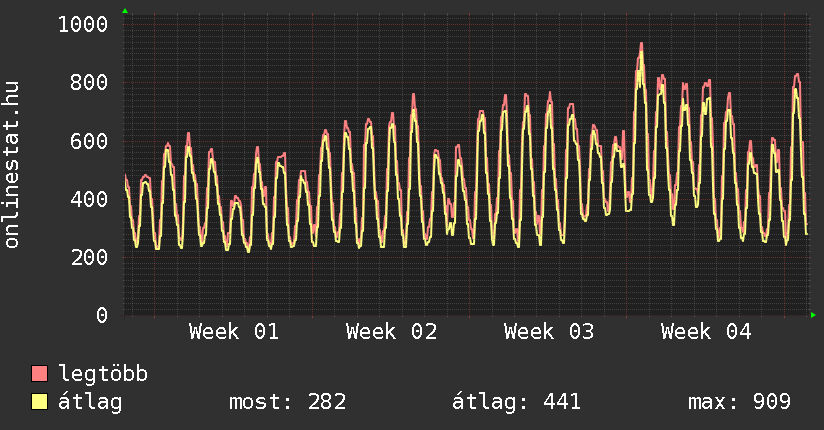Click the 200 y-axis label
The width and height of the screenshot is (824, 430).
[x=89, y=257]
